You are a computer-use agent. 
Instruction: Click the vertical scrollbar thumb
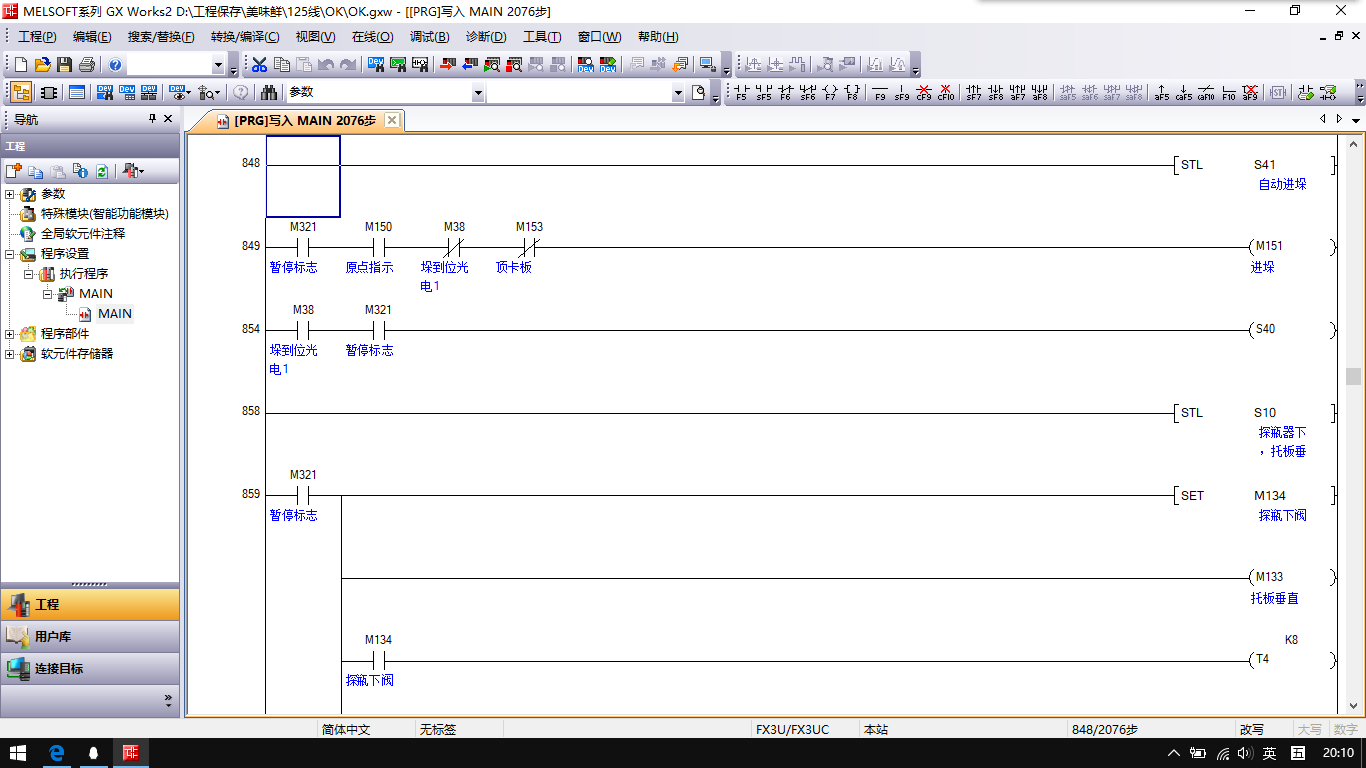tap(1353, 376)
